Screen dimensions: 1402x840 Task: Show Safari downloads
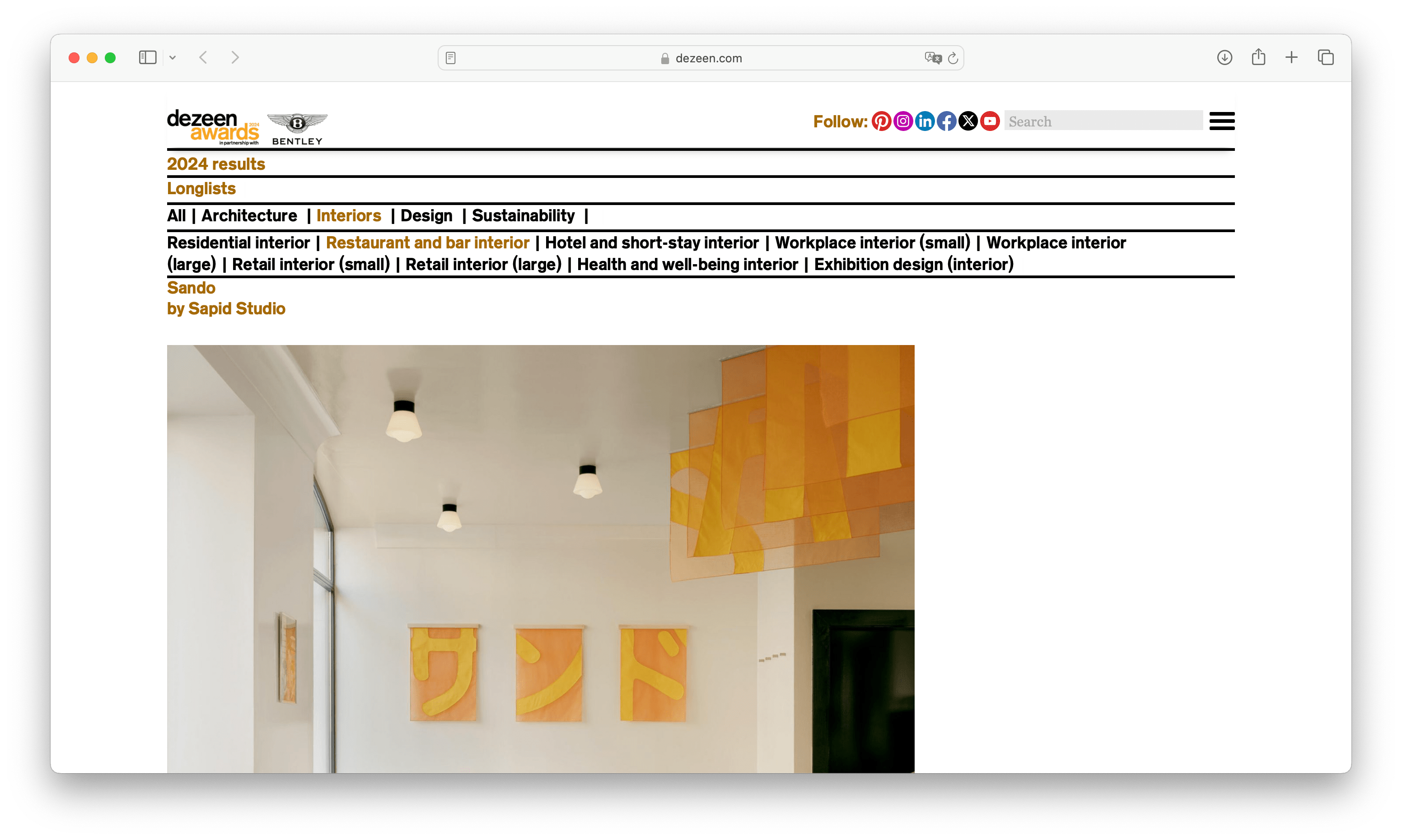pos(1224,57)
